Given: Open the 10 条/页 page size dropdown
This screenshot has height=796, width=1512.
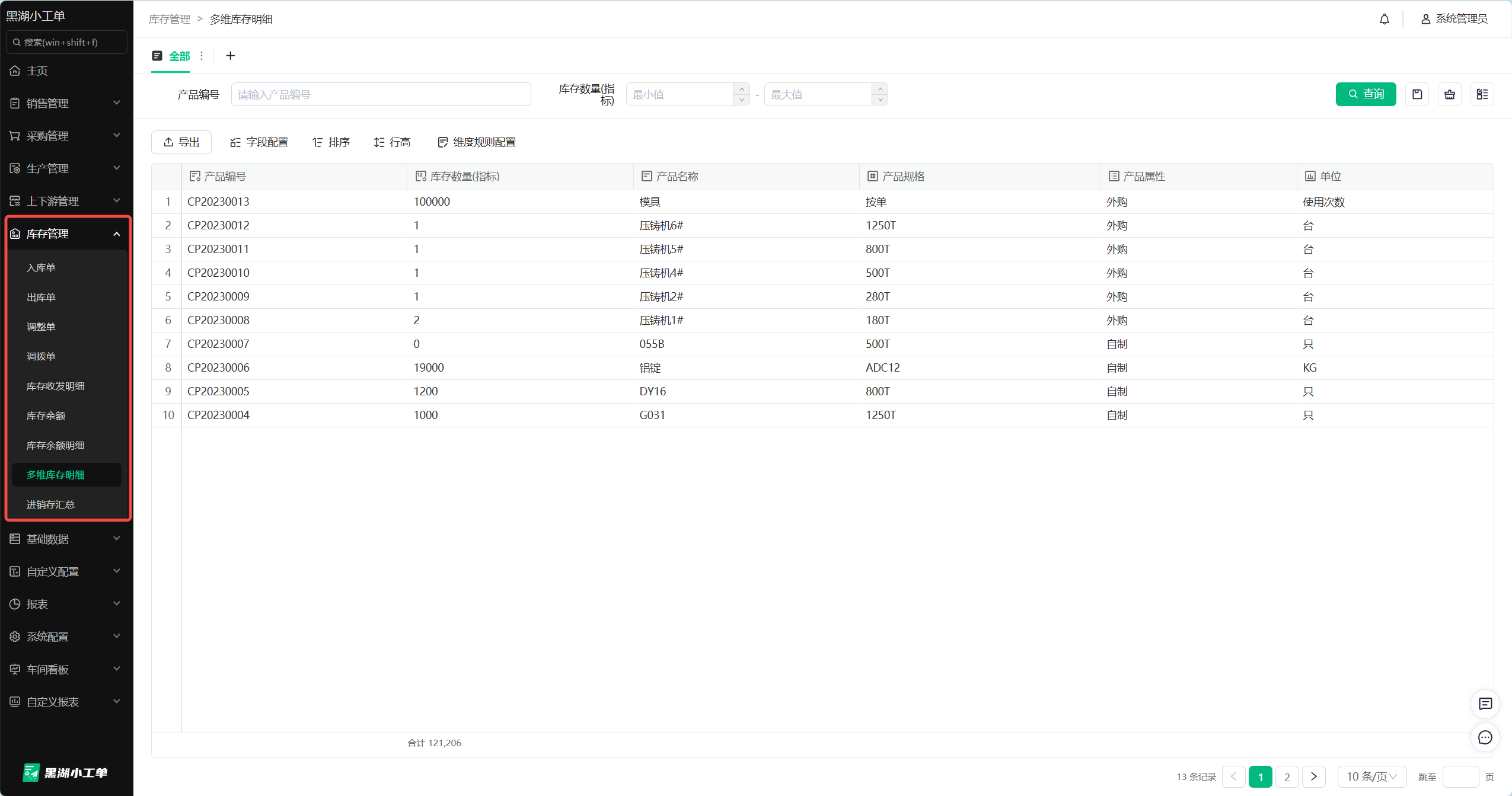Looking at the screenshot, I should click(1371, 776).
